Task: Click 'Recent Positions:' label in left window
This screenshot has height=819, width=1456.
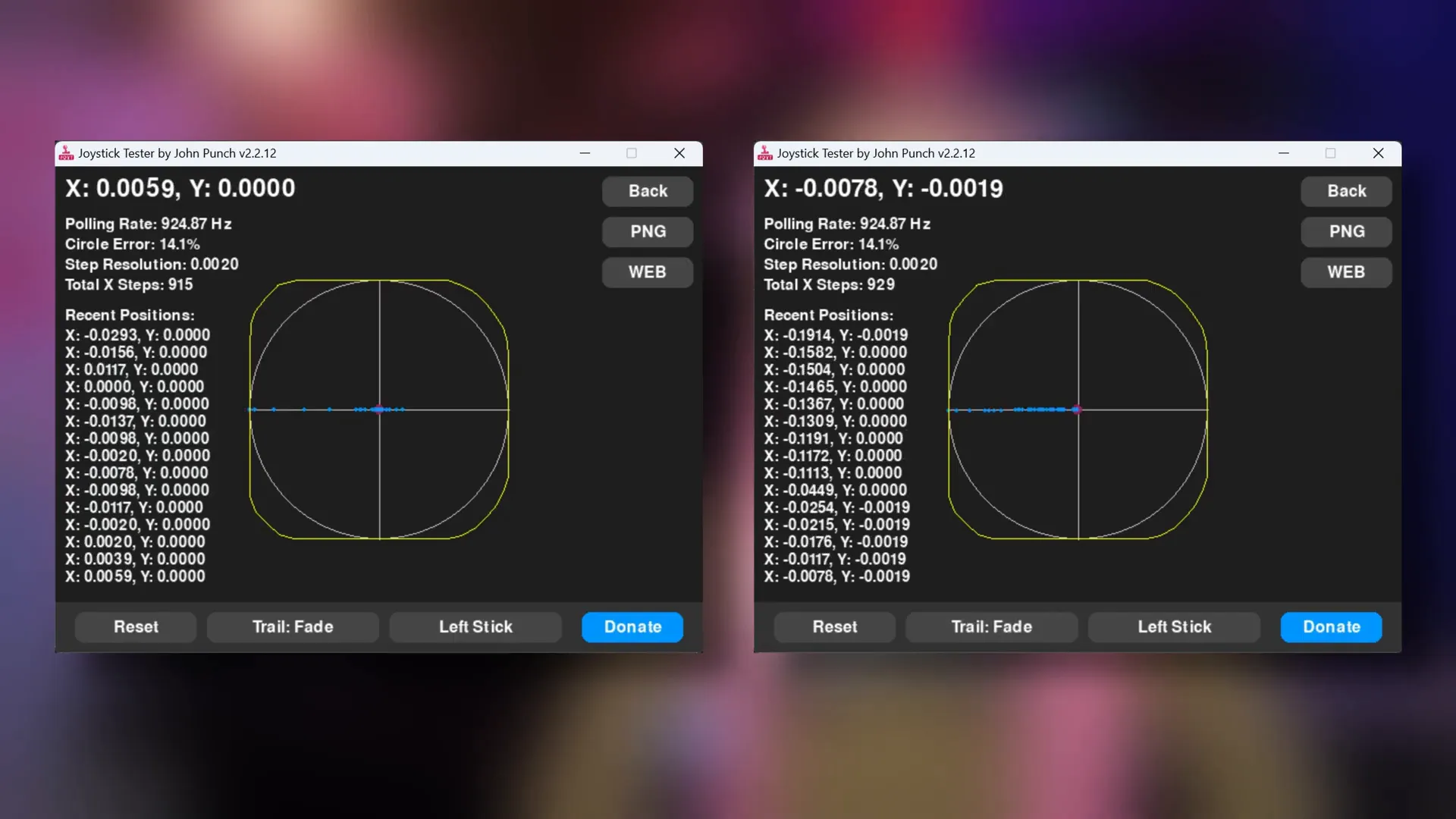Action: (x=130, y=315)
